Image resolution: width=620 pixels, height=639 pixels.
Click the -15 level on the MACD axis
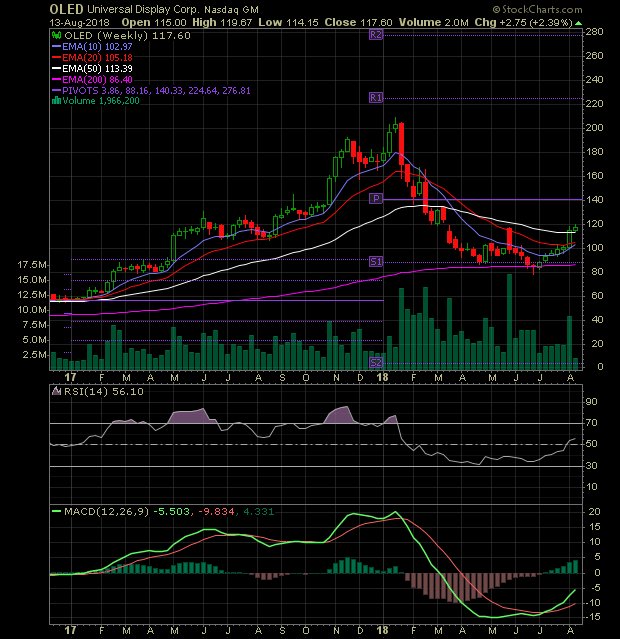592,617
